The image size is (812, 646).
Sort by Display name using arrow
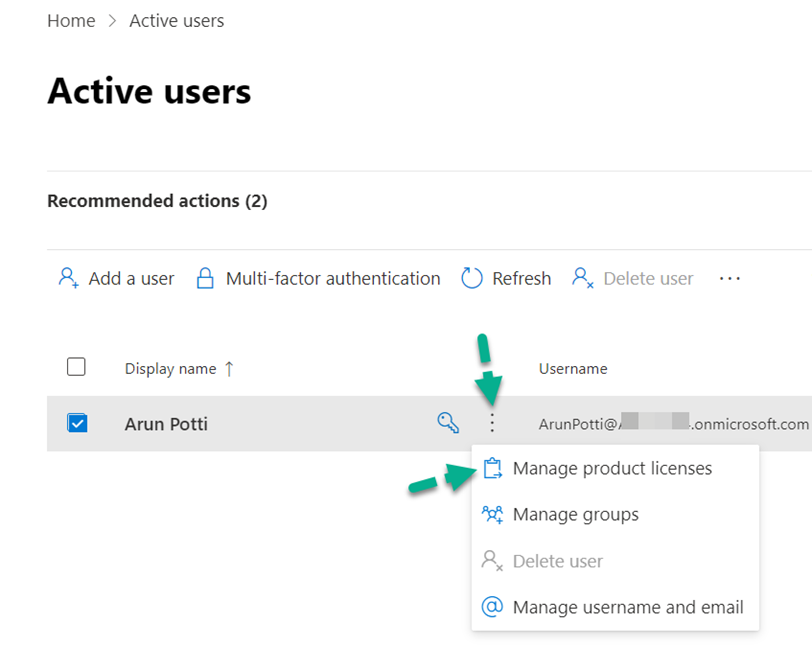click(229, 368)
